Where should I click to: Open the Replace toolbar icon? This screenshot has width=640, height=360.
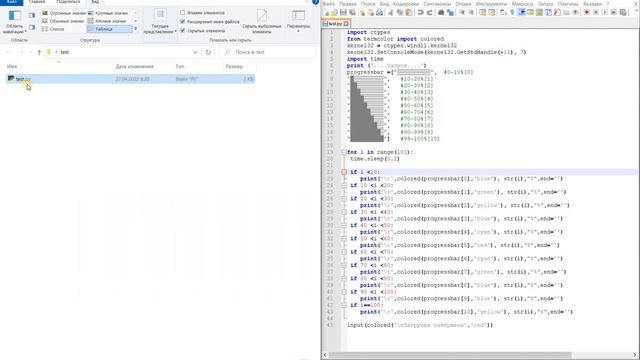pyautogui.click(x=450, y=12)
